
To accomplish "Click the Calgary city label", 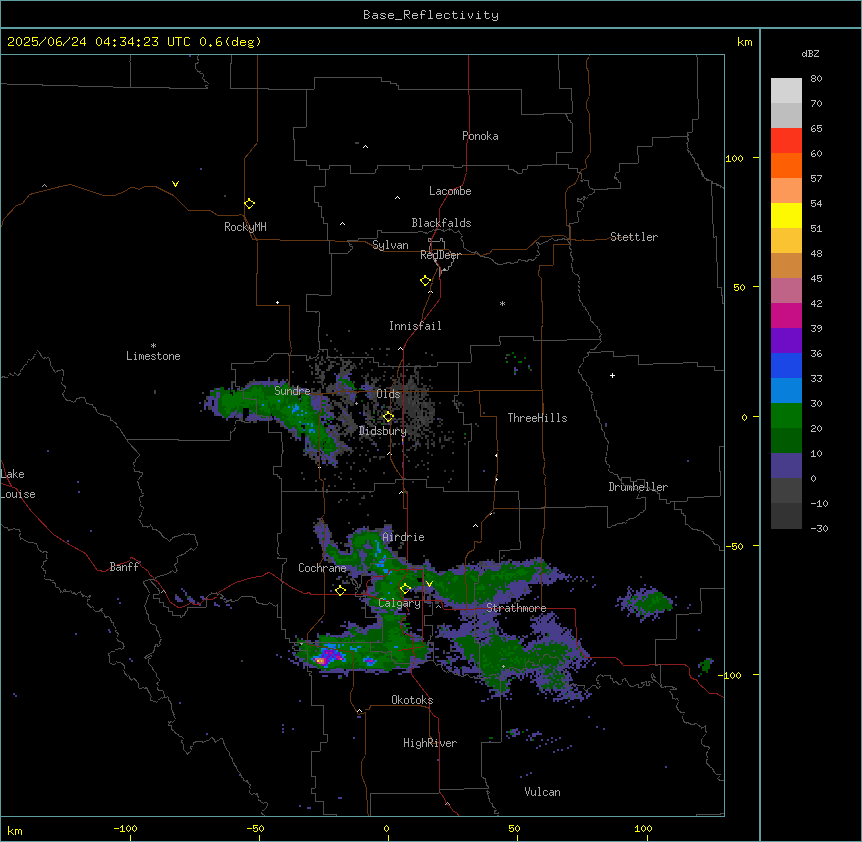I will coord(399,603).
